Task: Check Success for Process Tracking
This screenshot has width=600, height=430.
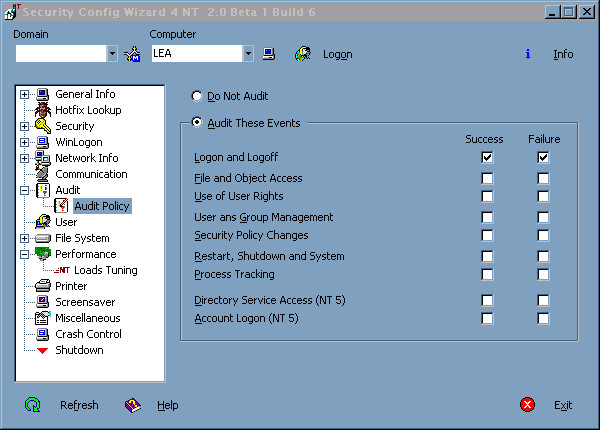Action: click(487, 274)
